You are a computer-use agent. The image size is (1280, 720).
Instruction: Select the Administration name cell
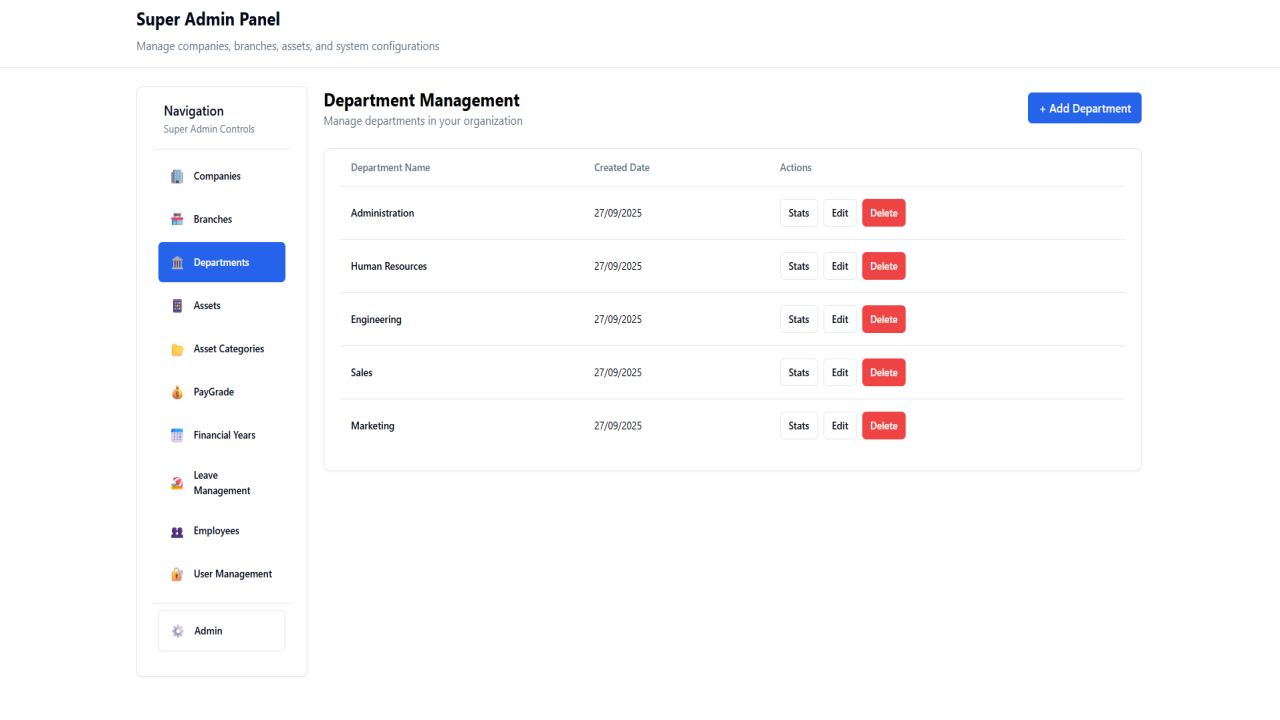pyautogui.click(x=382, y=213)
